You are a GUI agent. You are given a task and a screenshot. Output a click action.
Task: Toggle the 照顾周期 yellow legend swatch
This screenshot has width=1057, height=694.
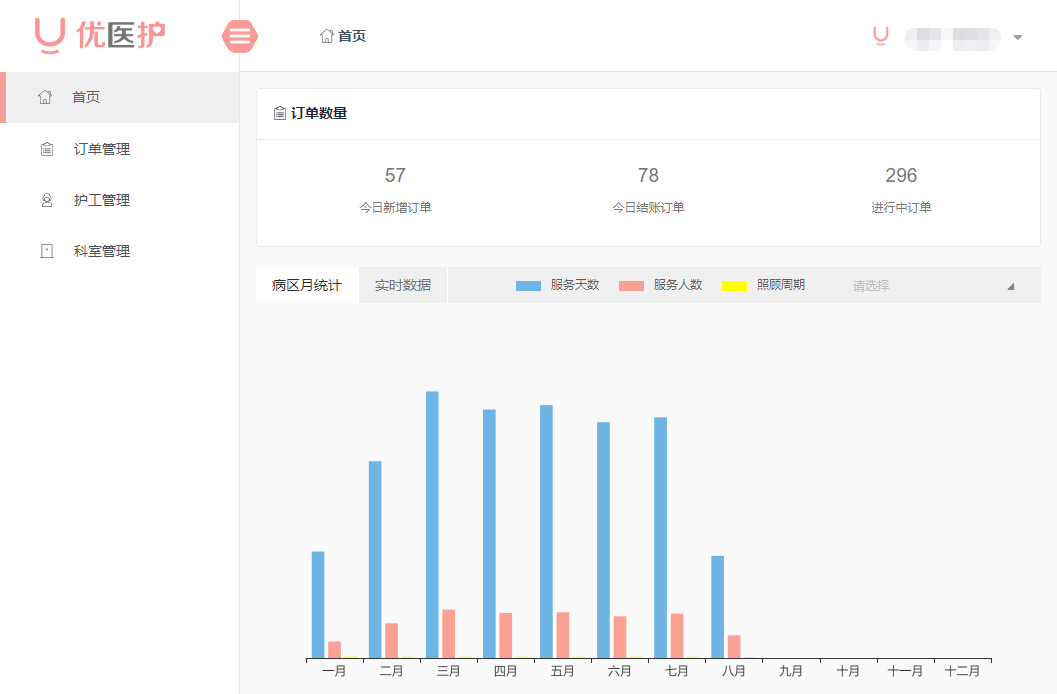click(x=735, y=286)
